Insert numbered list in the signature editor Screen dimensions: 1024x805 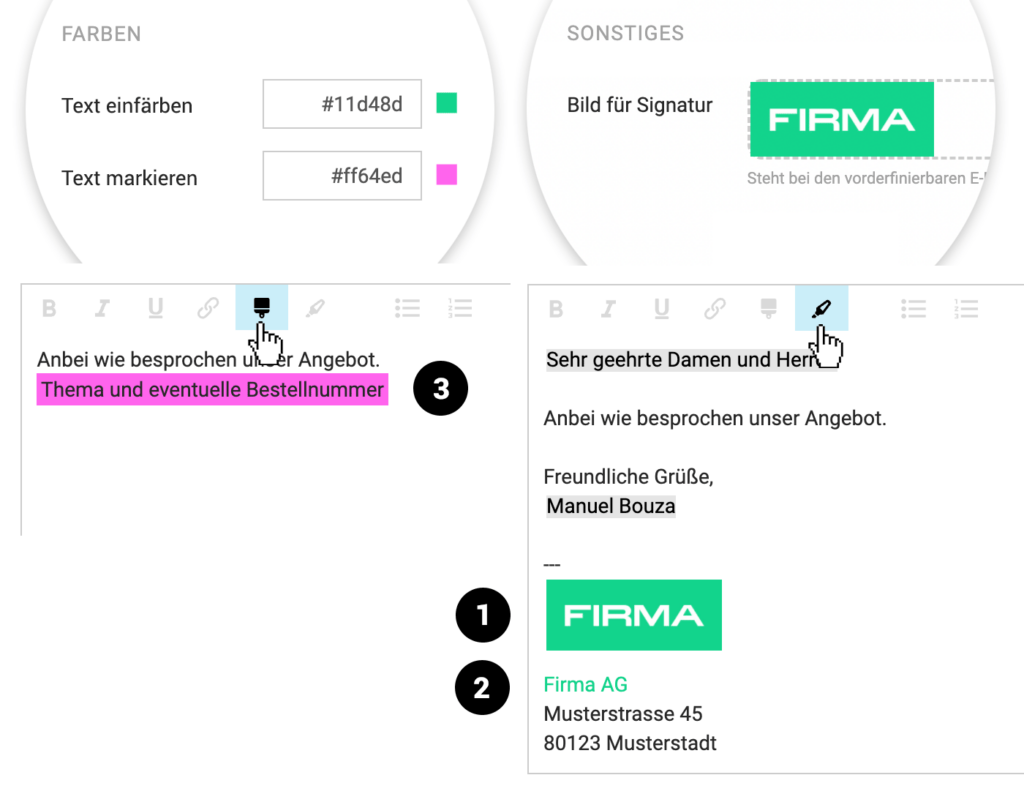966,308
